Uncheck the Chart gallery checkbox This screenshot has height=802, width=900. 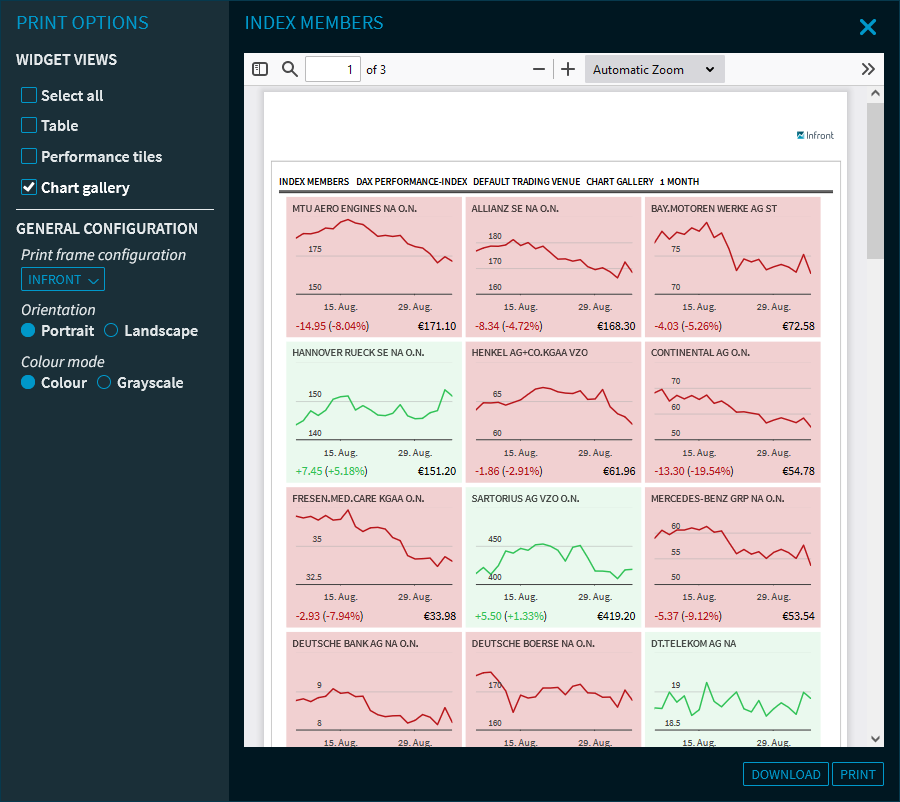click(x=30, y=188)
